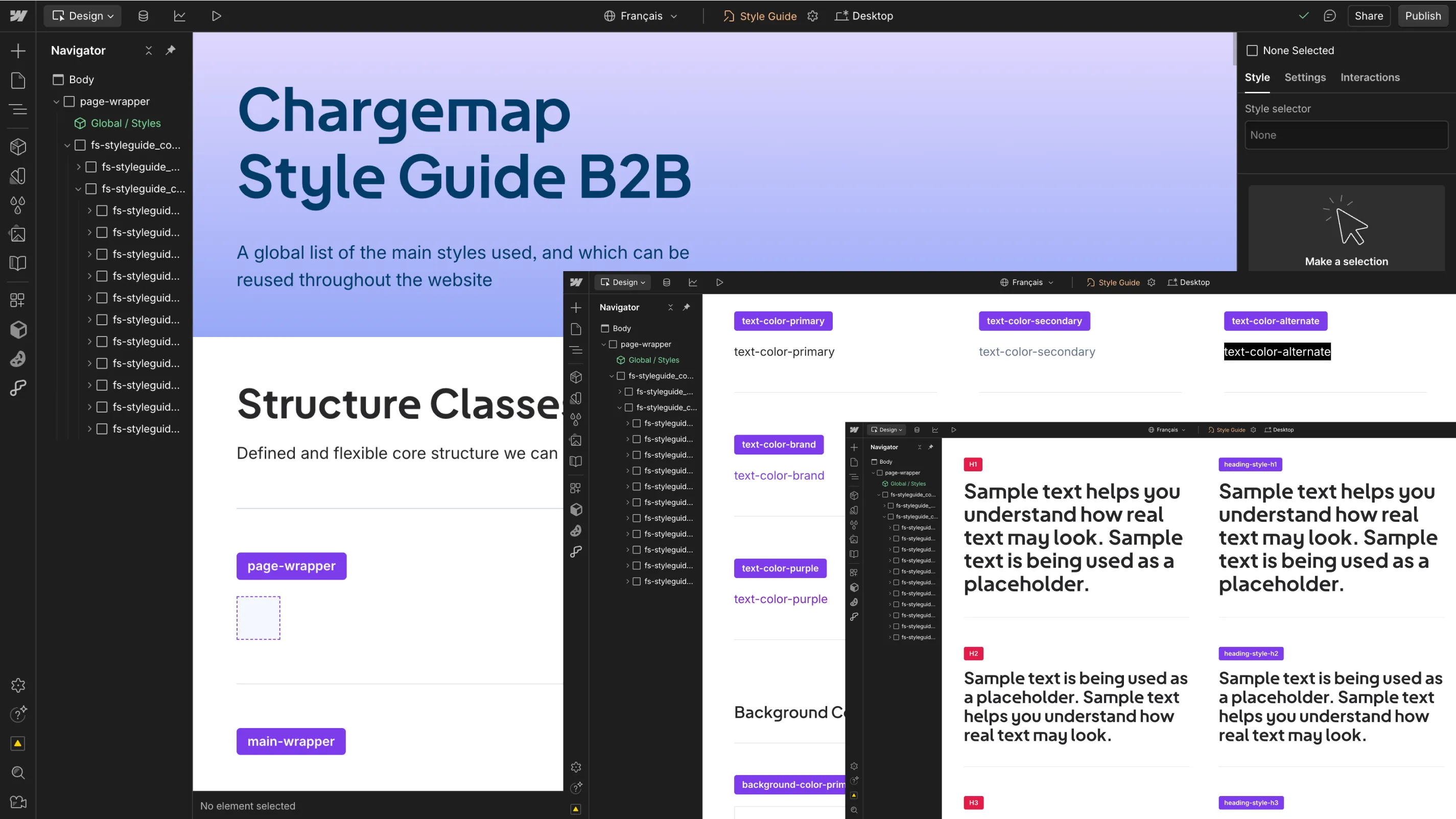The height and width of the screenshot is (819, 1456).
Task: Pin the Navigator in the middle window
Action: click(x=686, y=307)
